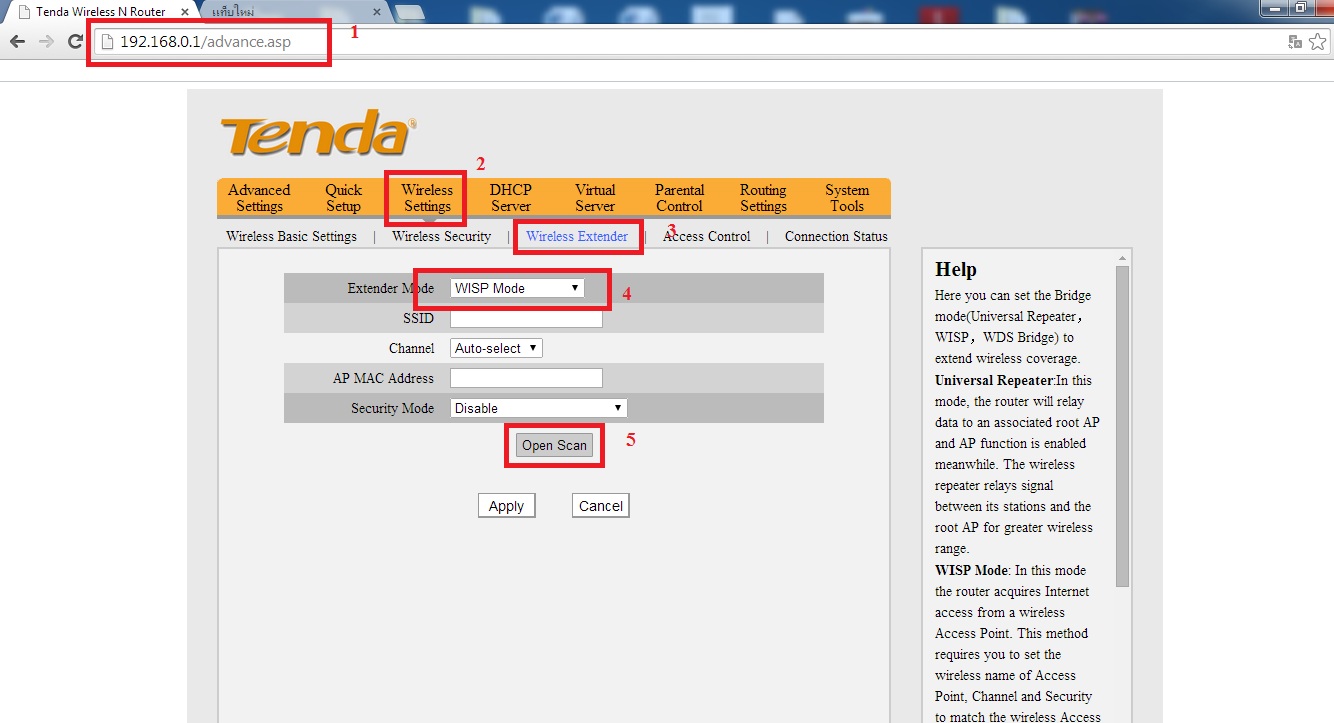Switch to the Tenda Wireless N Router tab

click(100, 12)
